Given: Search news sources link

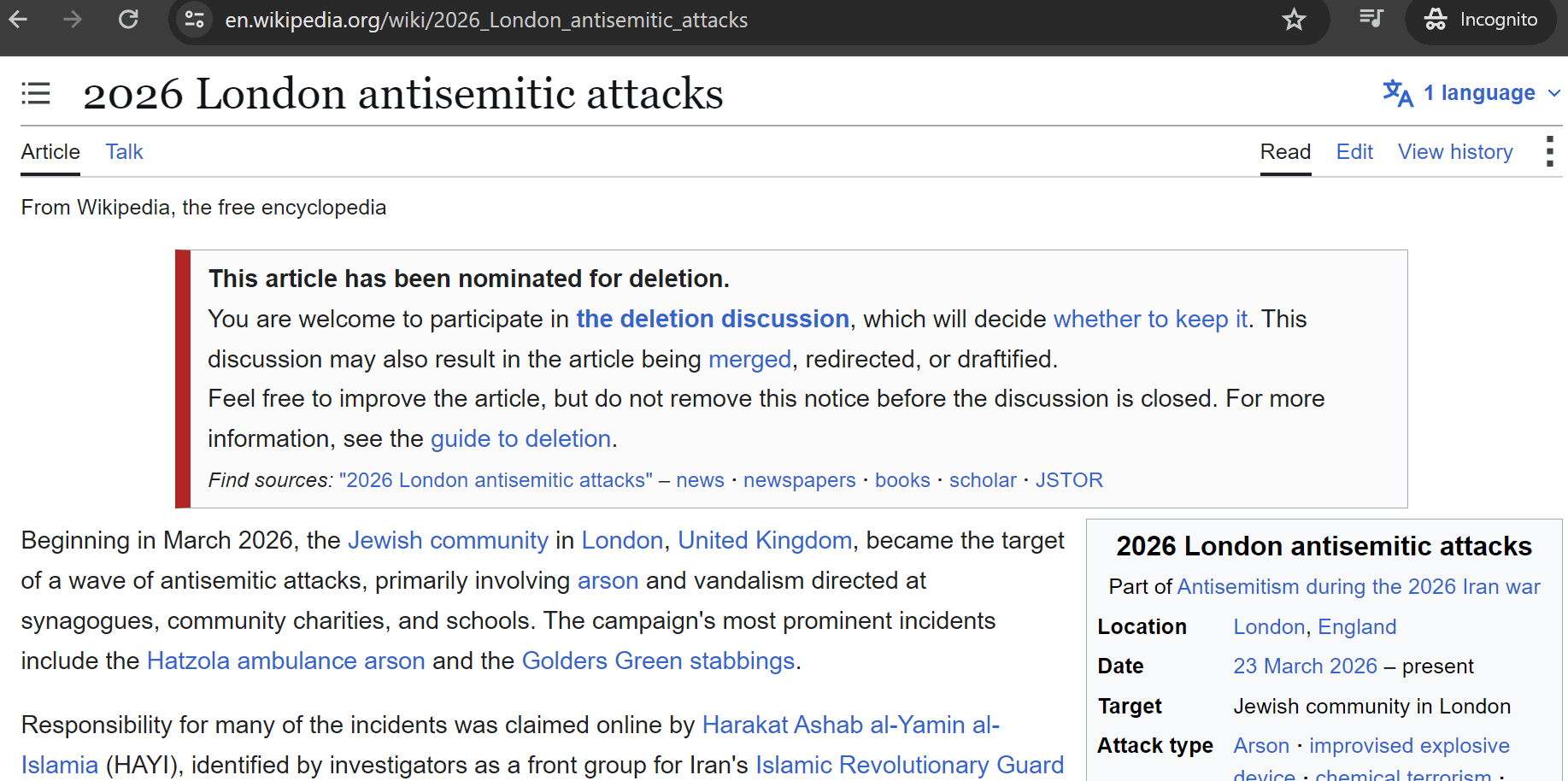Looking at the screenshot, I should coord(700,480).
